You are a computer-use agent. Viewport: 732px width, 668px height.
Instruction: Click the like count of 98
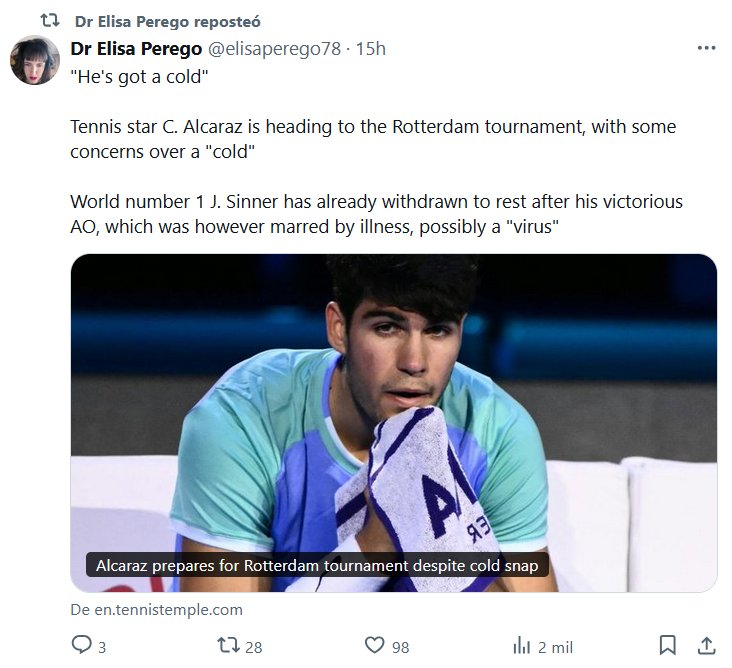pyautogui.click(x=400, y=647)
